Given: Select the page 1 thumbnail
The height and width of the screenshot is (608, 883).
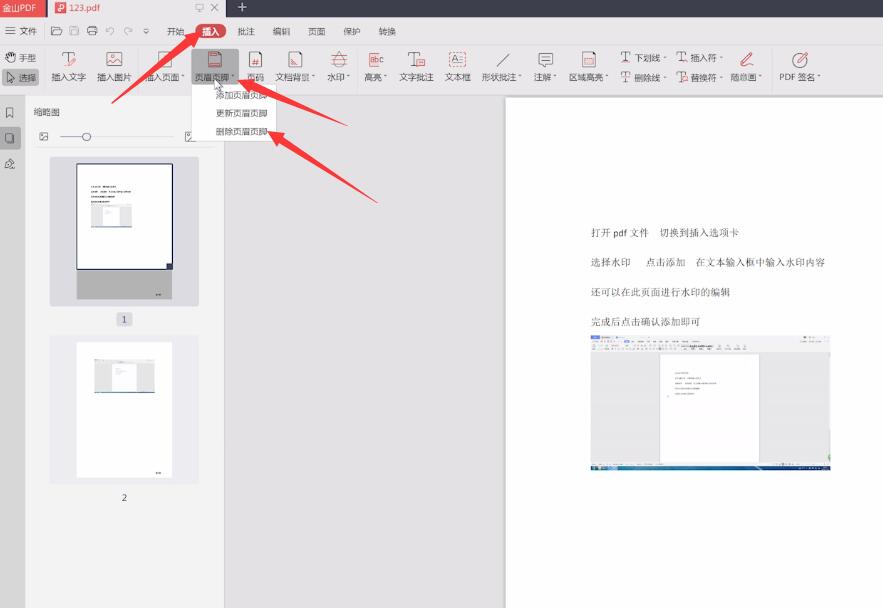Looking at the screenshot, I should click(x=124, y=231).
